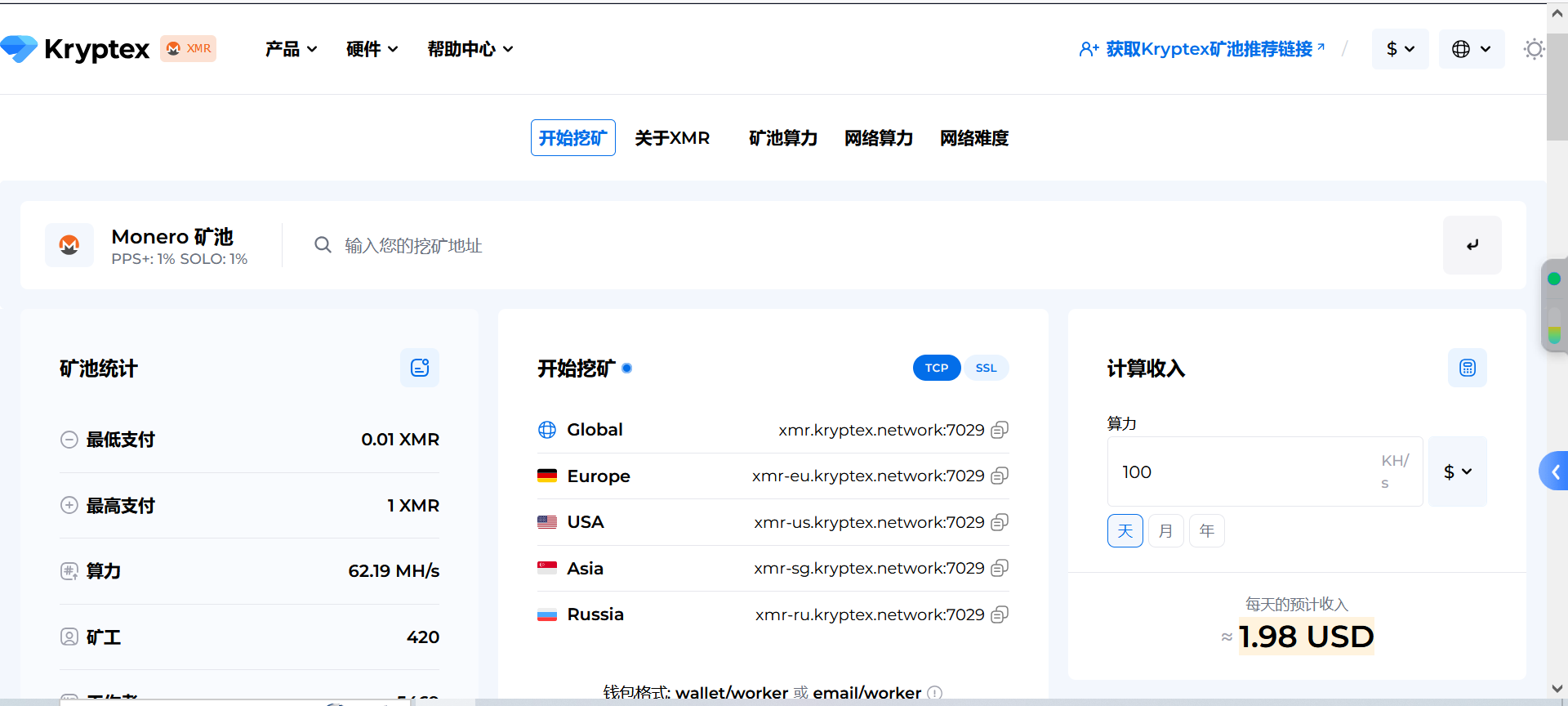Click the XMR coin badge
This screenshot has width=1568, height=706.
pos(189,48)
